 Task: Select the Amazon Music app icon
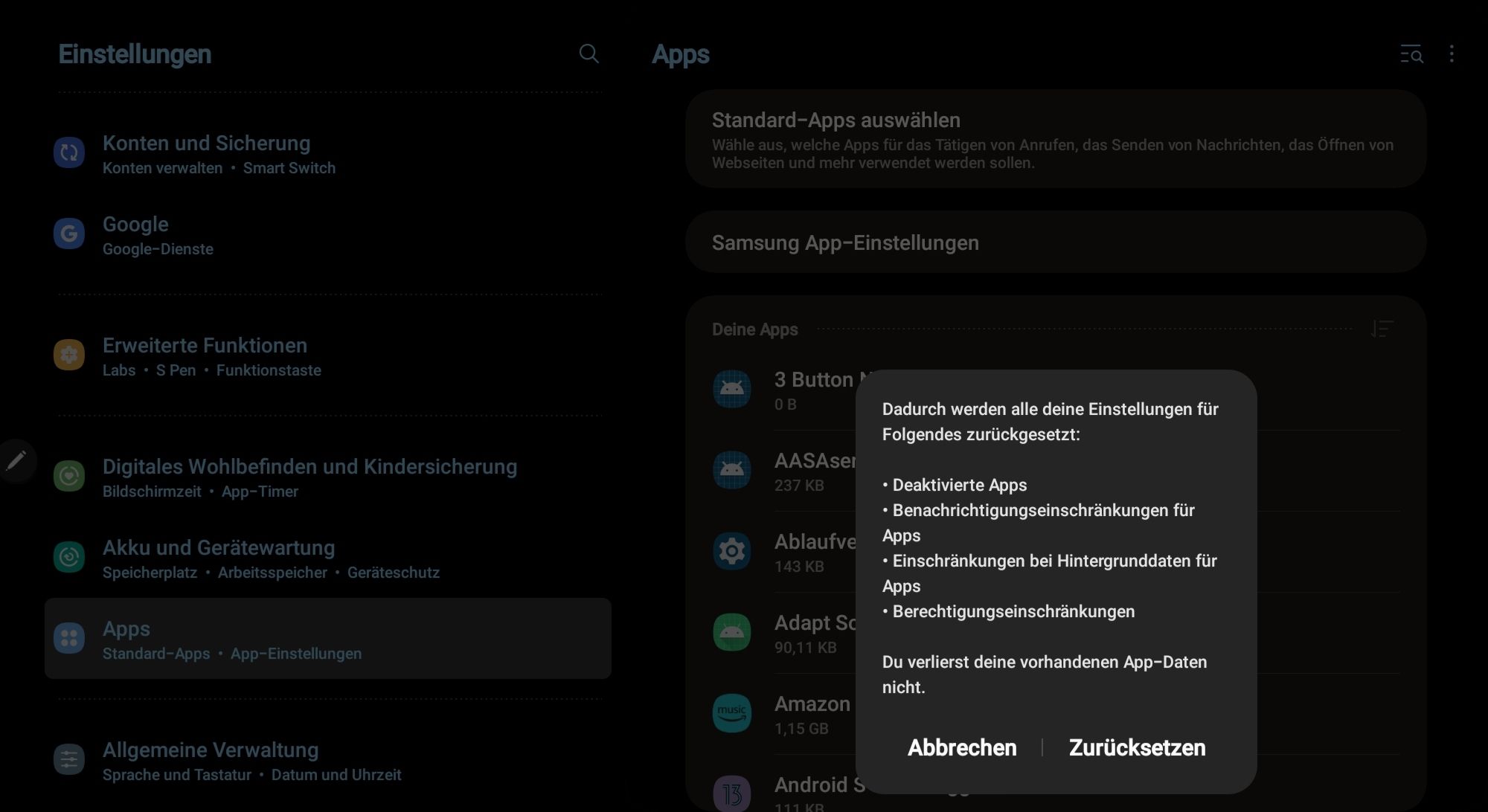(732, 713)
